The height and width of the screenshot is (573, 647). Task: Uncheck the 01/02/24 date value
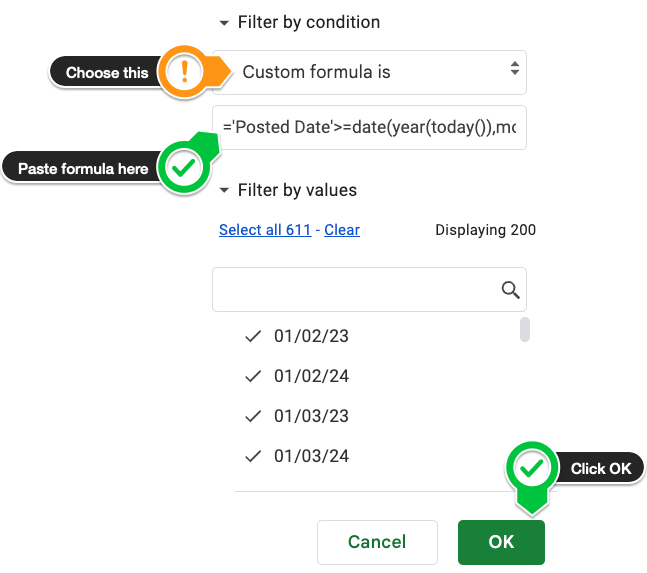(x=297, y=376)
